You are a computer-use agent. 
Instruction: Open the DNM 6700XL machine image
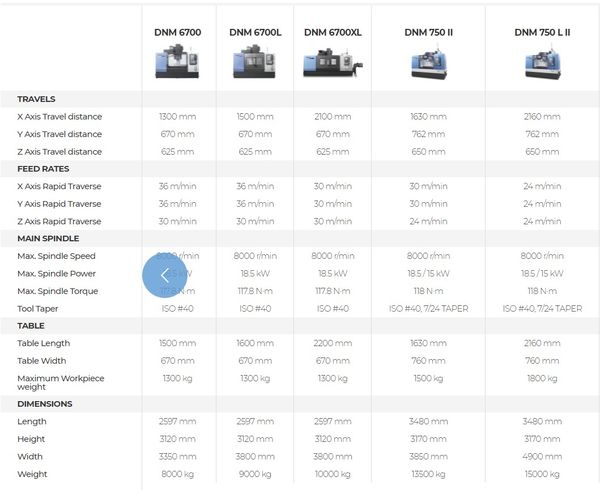coord(332,63)
